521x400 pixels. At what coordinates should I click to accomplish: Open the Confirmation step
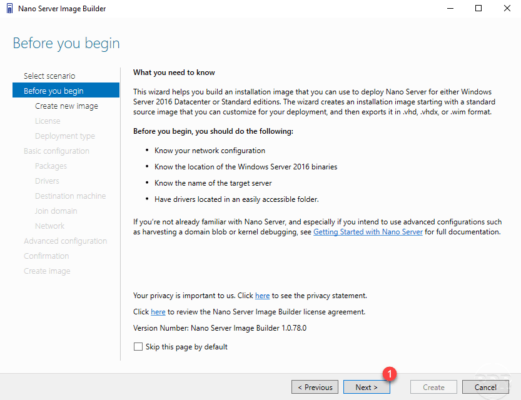[46, 256]
